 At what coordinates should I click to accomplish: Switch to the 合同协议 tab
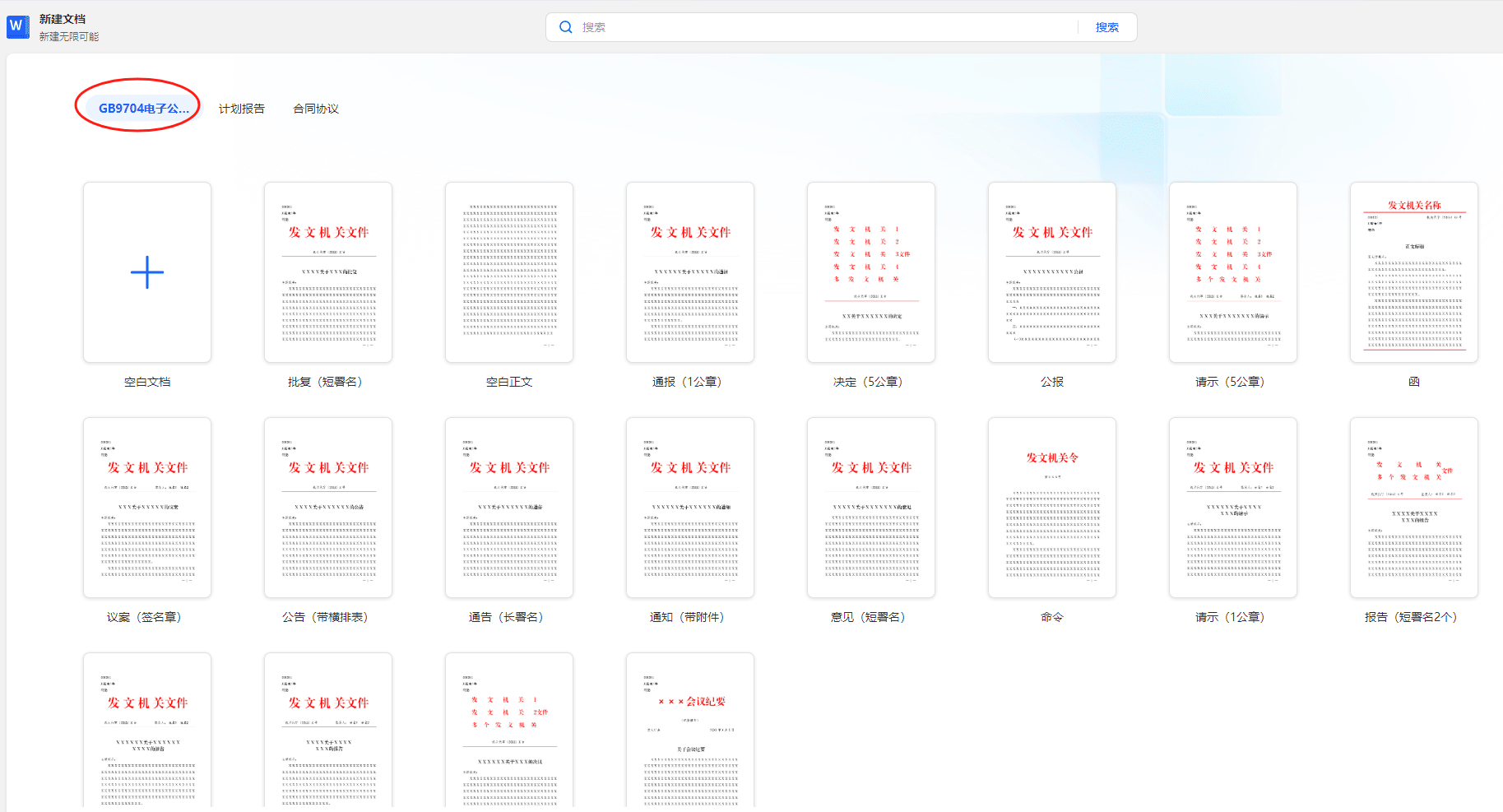coord(316,108)
